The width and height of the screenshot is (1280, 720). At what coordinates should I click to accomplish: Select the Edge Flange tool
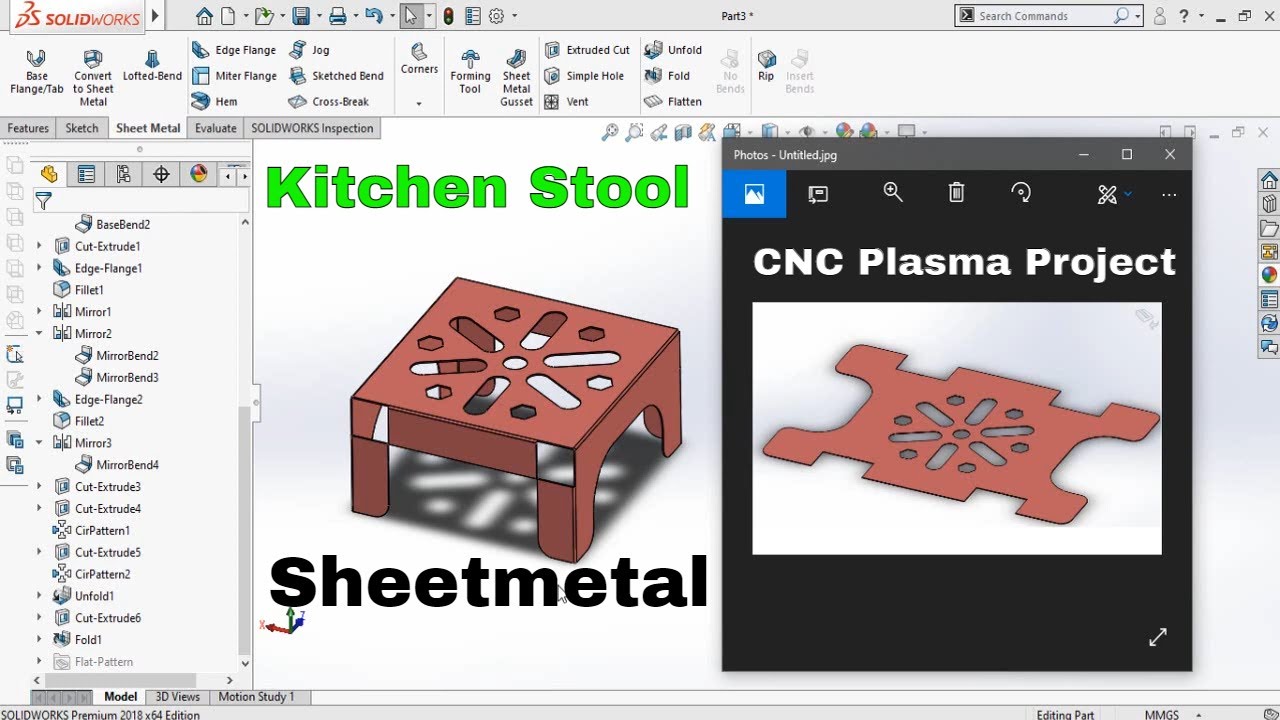234,50
